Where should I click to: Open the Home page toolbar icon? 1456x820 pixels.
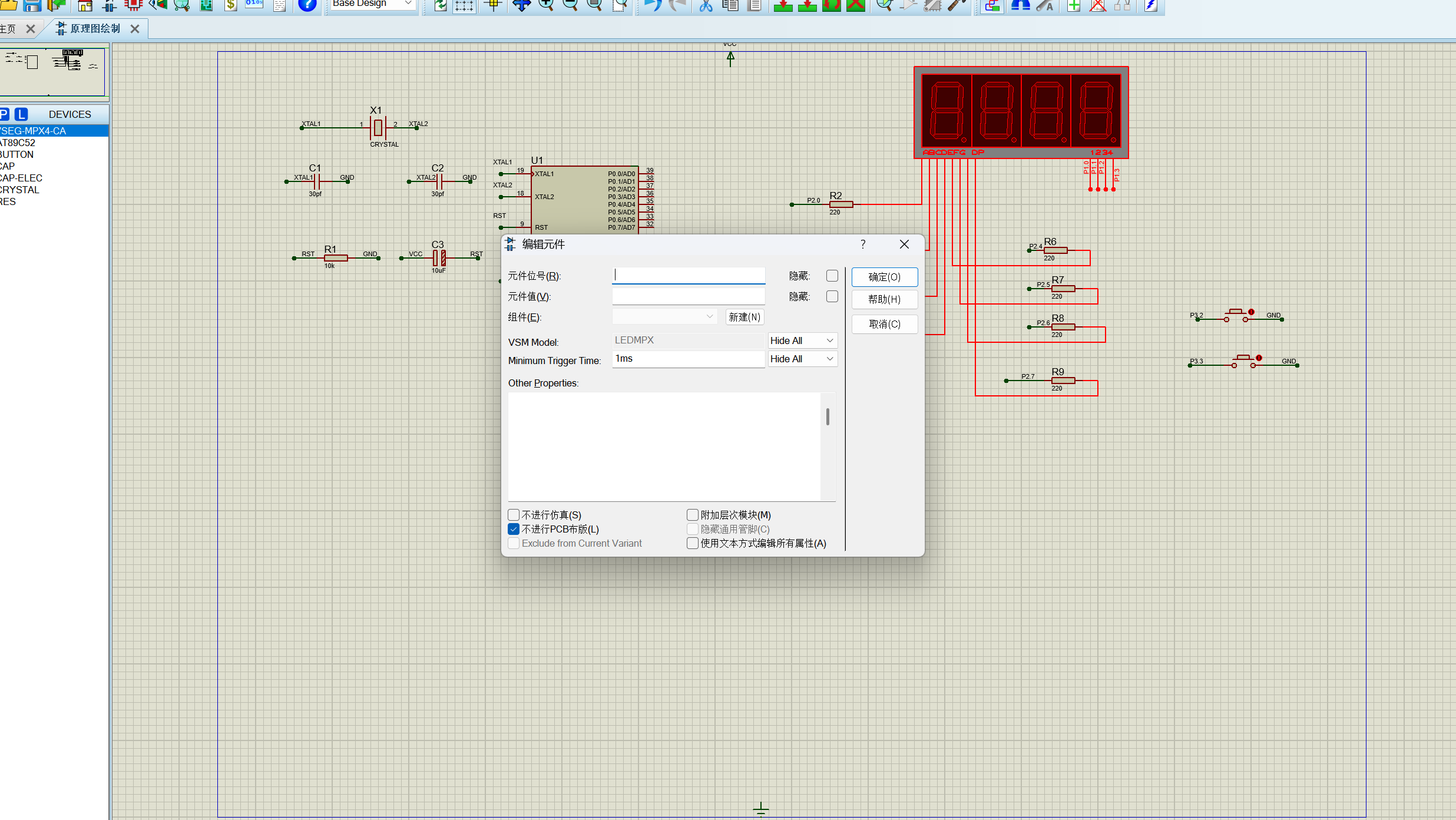click(85, 5)
